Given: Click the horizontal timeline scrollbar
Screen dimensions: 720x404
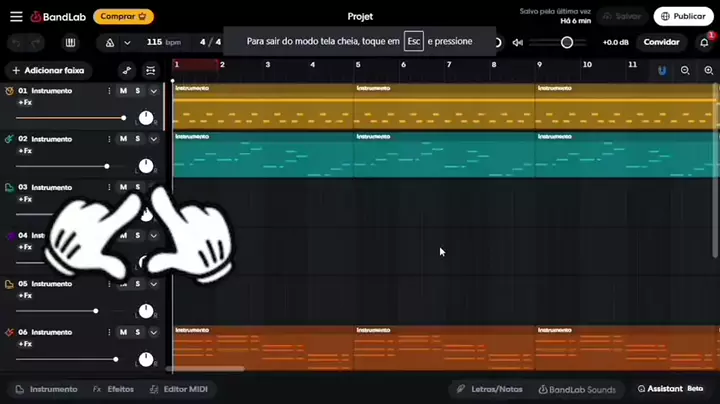Looking at the screenshot, I should pyautogui.click(x=205, y=369).
